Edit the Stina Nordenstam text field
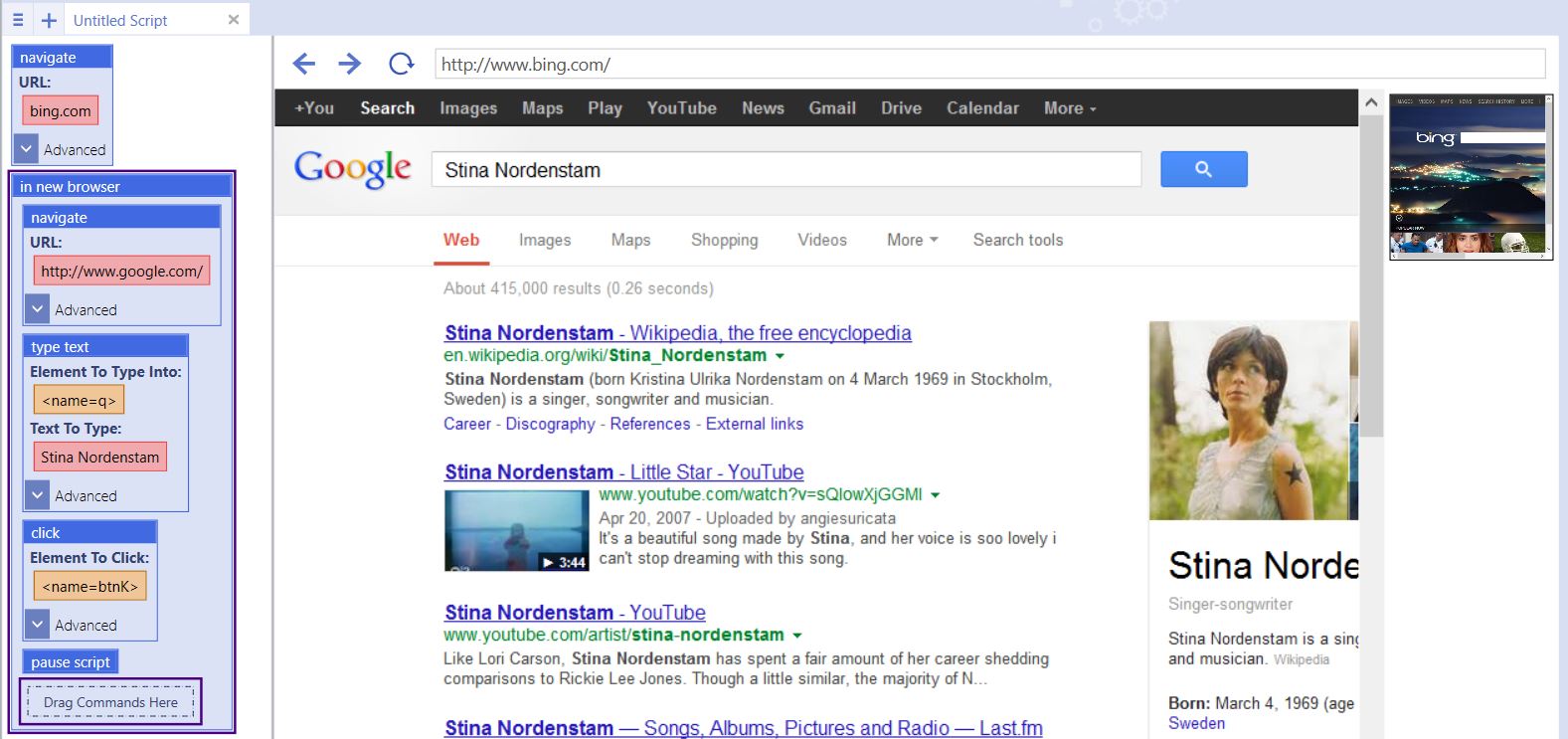Screen dimensions: 1568x739 coord(100,457)
